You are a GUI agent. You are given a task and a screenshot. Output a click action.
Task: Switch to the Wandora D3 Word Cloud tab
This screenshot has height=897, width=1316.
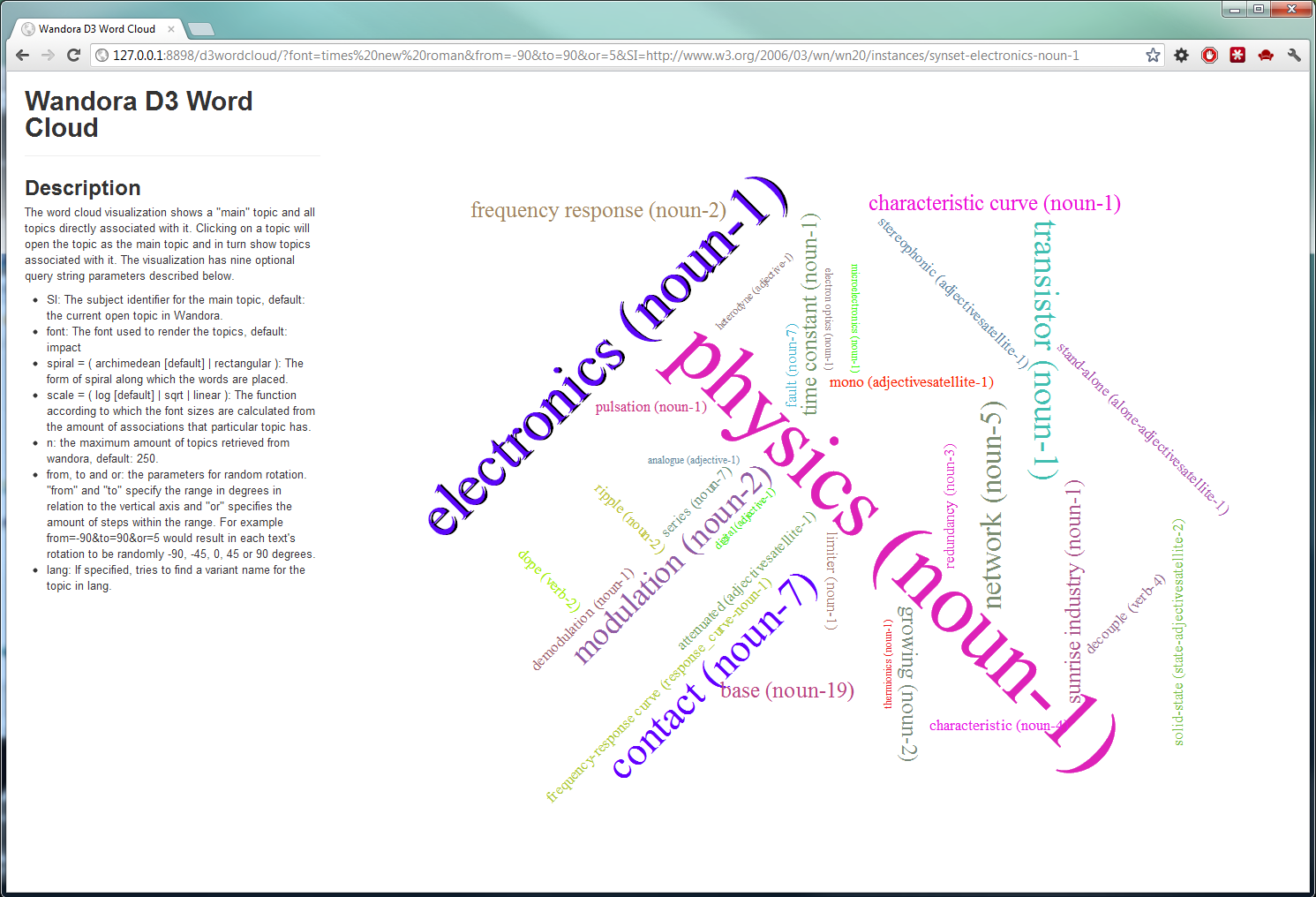pyautogui.click(x=97, y=28)
